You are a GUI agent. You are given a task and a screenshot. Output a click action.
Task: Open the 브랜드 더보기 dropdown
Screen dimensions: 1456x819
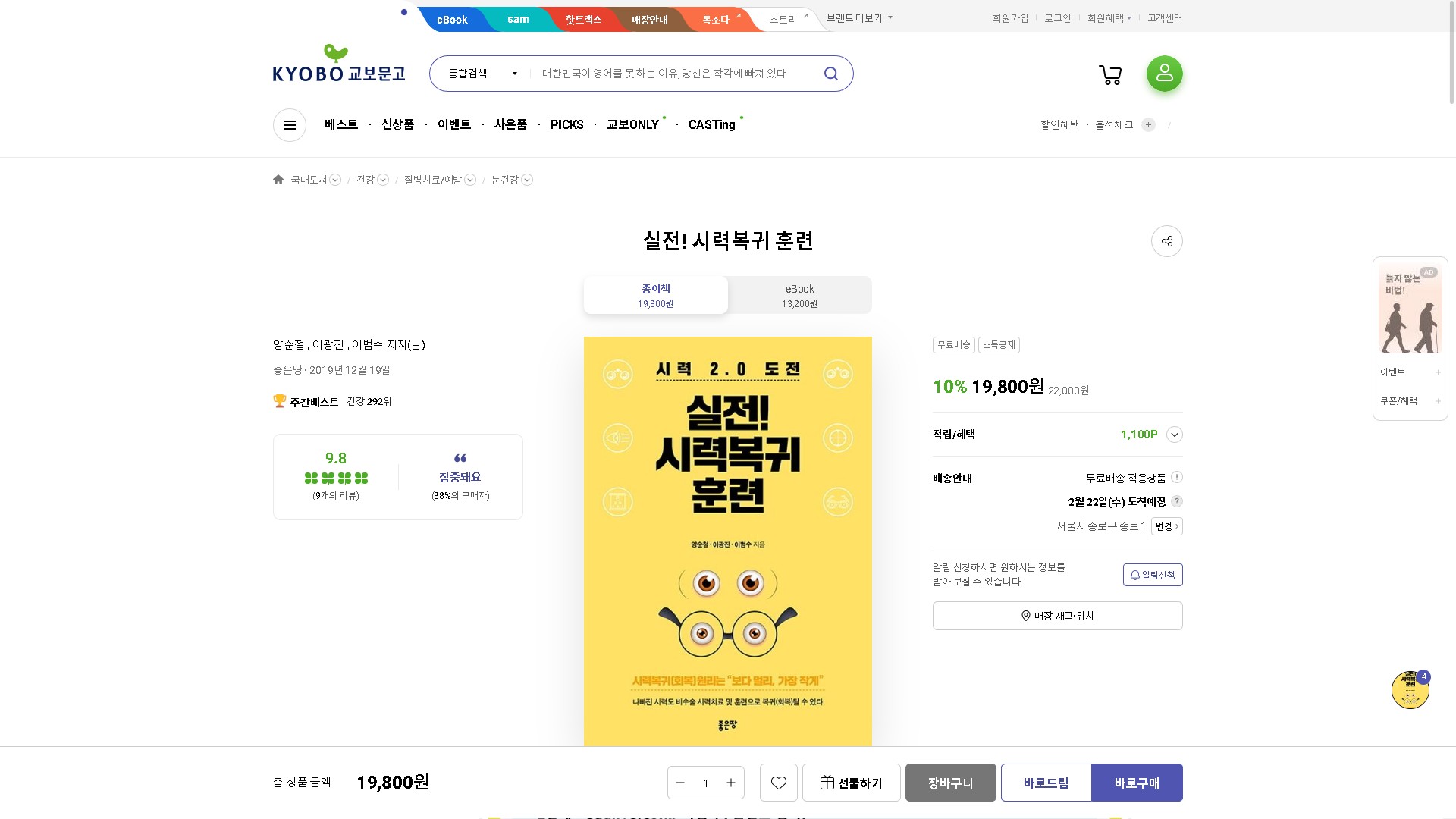pyautogui.click(x=859, y=18)
